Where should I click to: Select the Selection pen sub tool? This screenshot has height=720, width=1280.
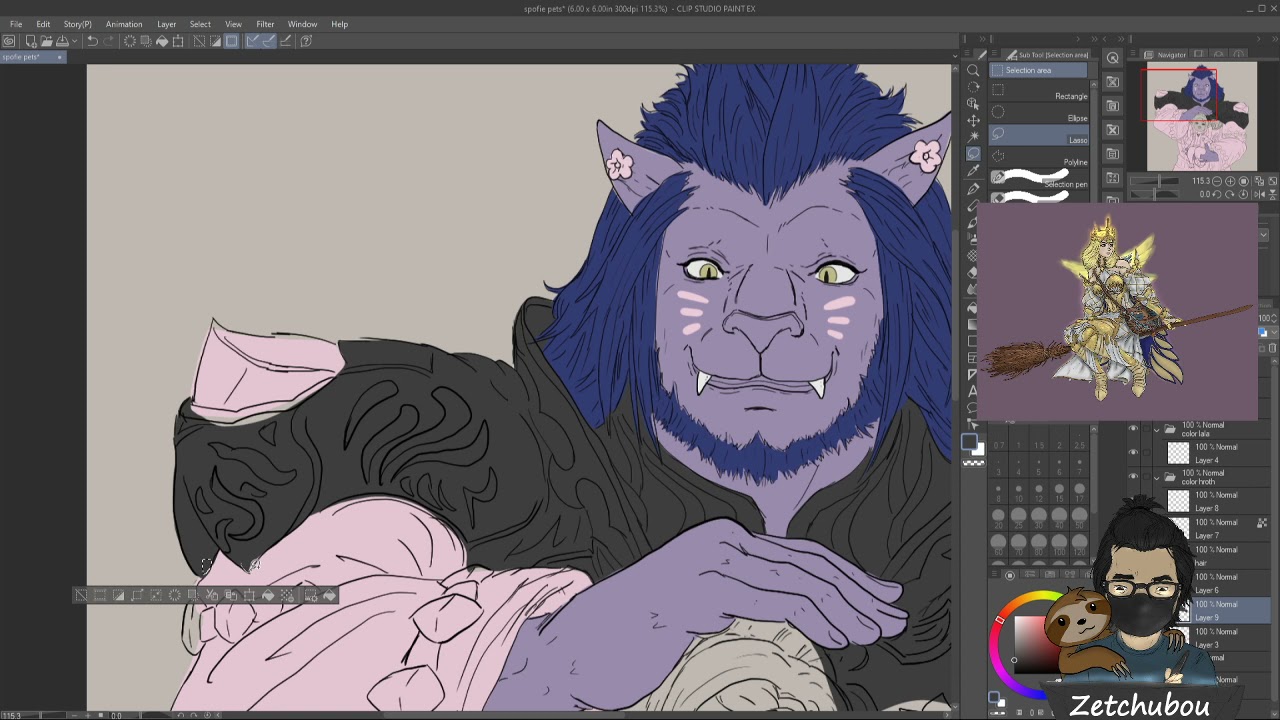click(1039, 180)
